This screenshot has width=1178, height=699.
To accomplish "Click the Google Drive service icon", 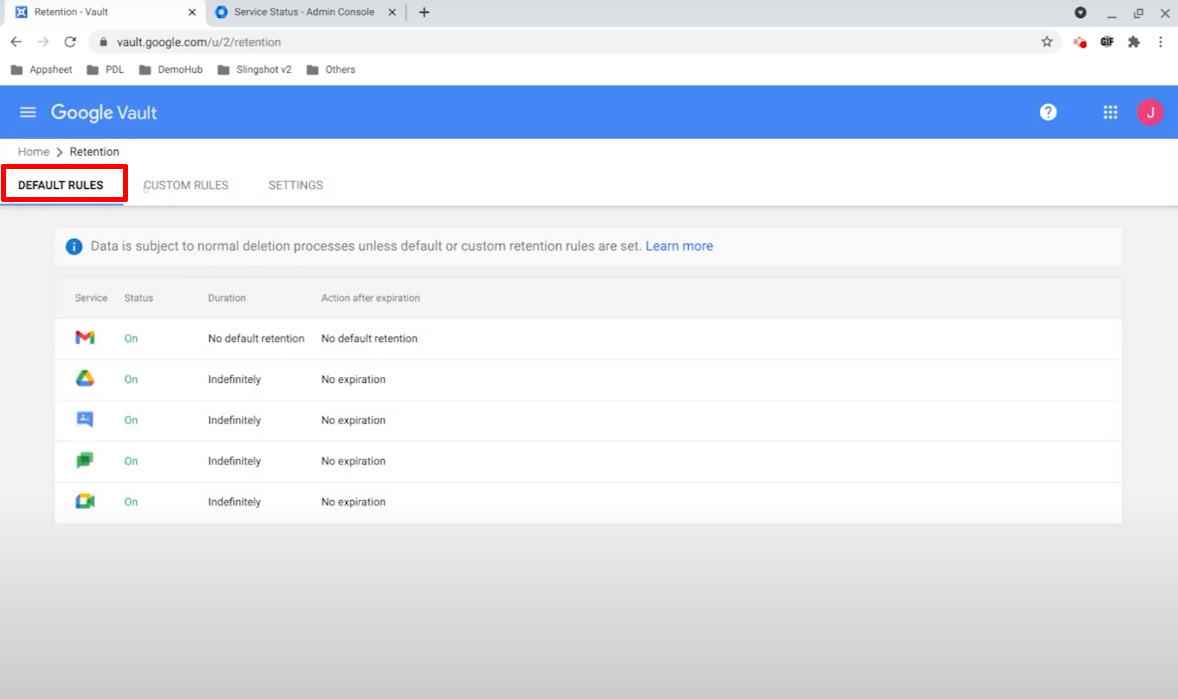I will (x=85, y=379).
